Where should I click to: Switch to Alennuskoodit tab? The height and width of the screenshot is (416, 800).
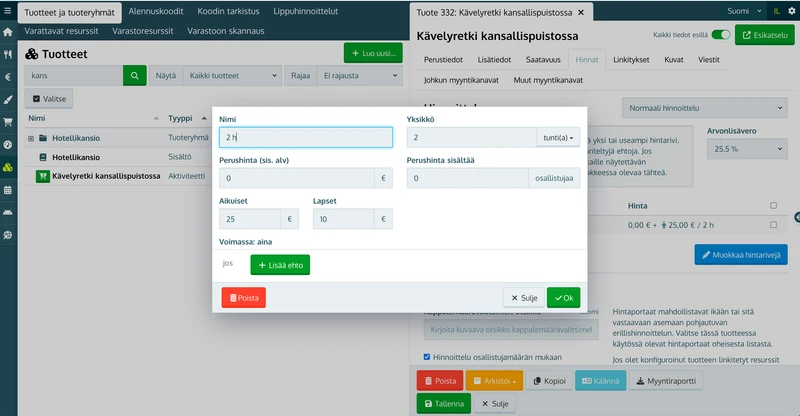(156, 11)
